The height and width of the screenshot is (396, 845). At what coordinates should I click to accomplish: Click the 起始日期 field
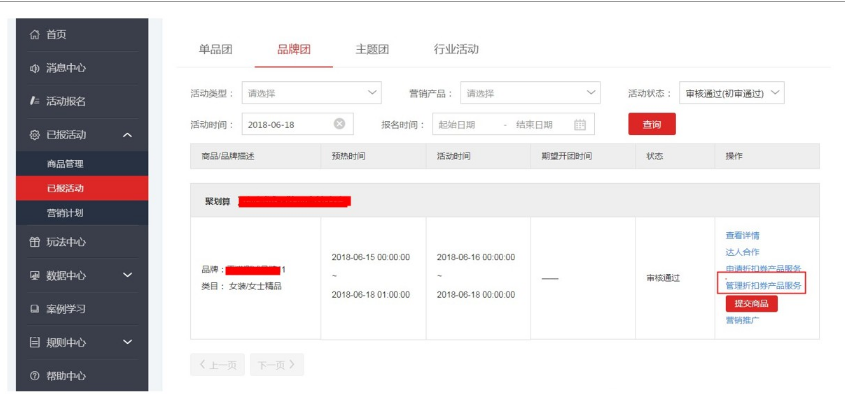(x=457, y=124)
